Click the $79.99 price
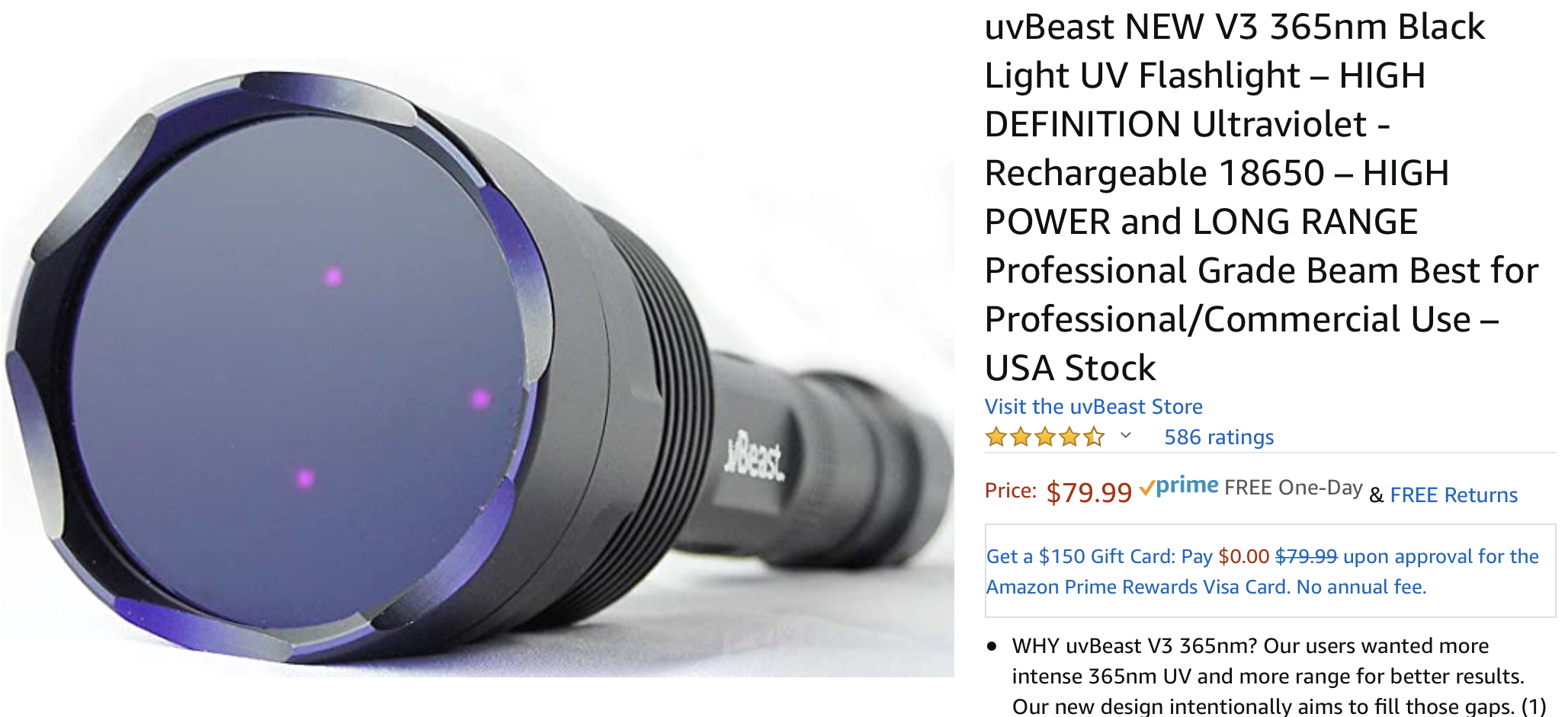Image resolution: width=1568 pixels, height=717 pixels. click(1089, 492)
